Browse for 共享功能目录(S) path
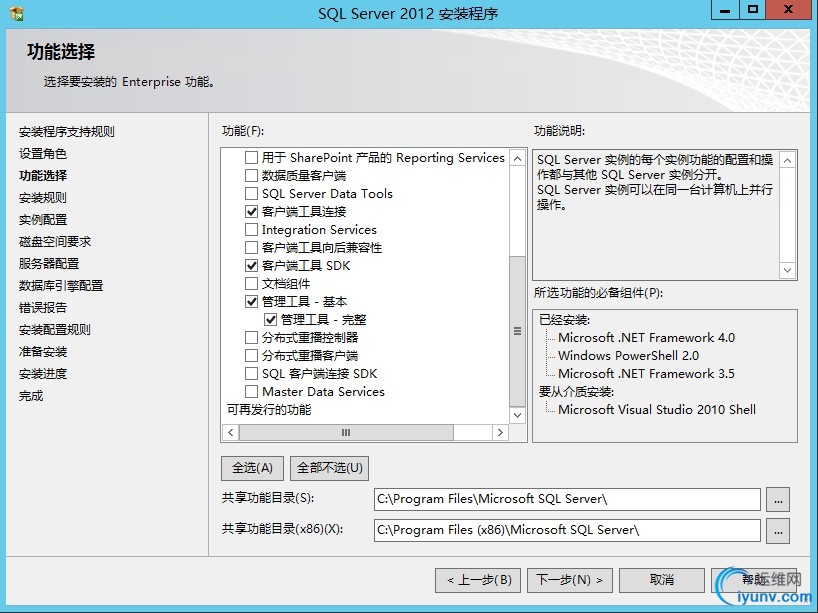Viewport: 818px width, 613px height. 778,500
